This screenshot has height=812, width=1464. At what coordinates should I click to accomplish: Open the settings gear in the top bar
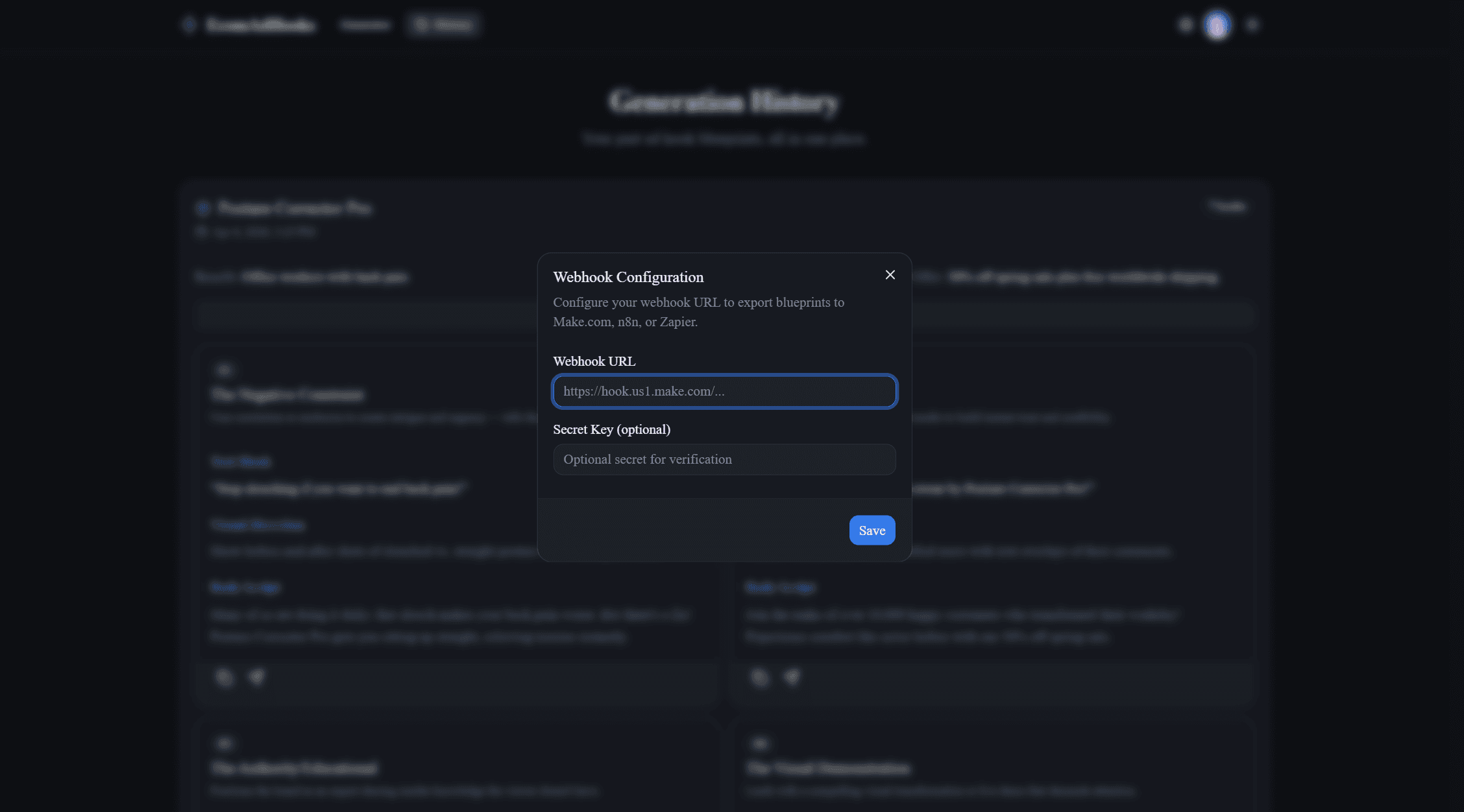[x=1186, y=24]
